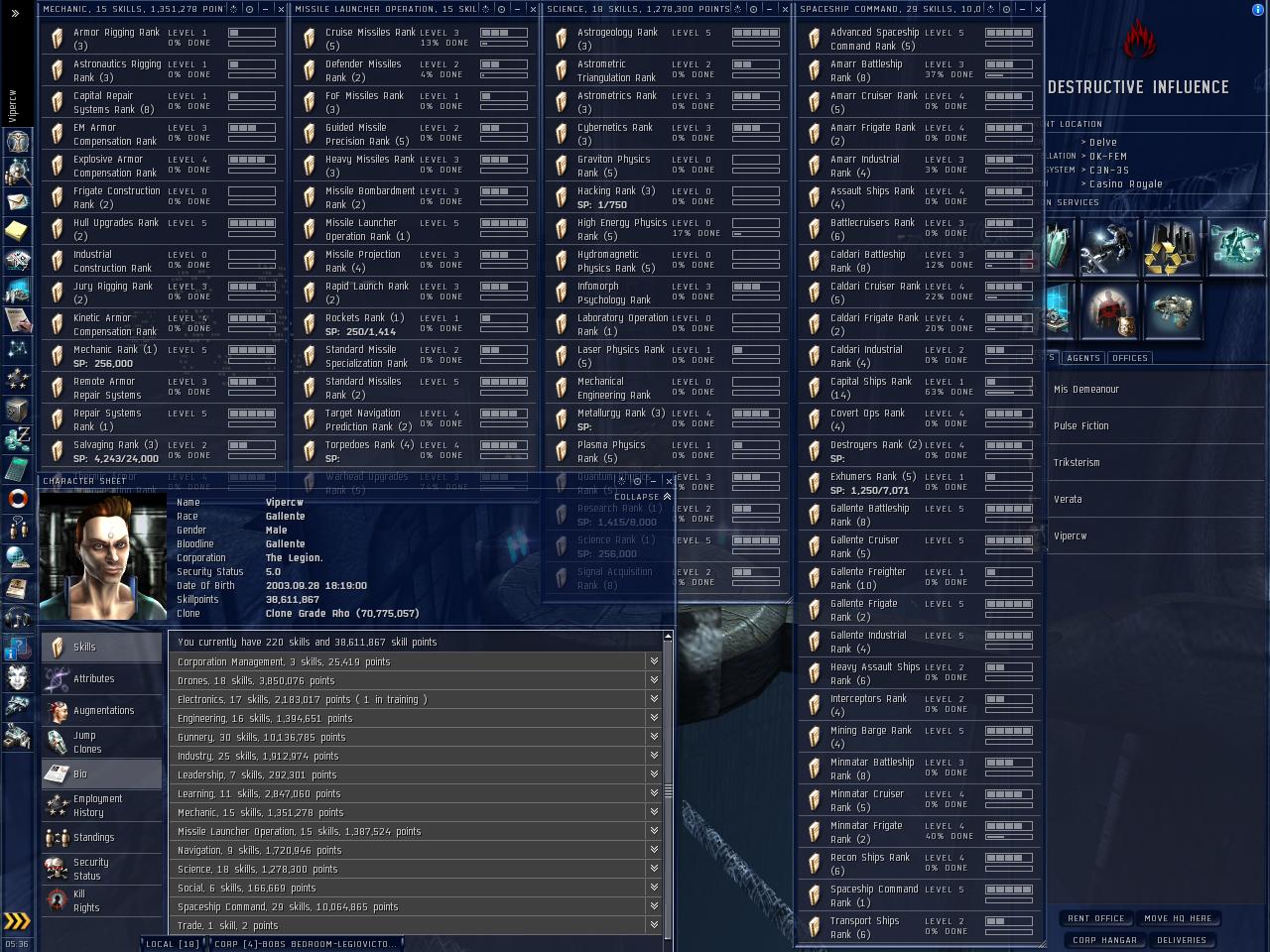Click the High Energy Physics level bar

(x=756, y=223)
